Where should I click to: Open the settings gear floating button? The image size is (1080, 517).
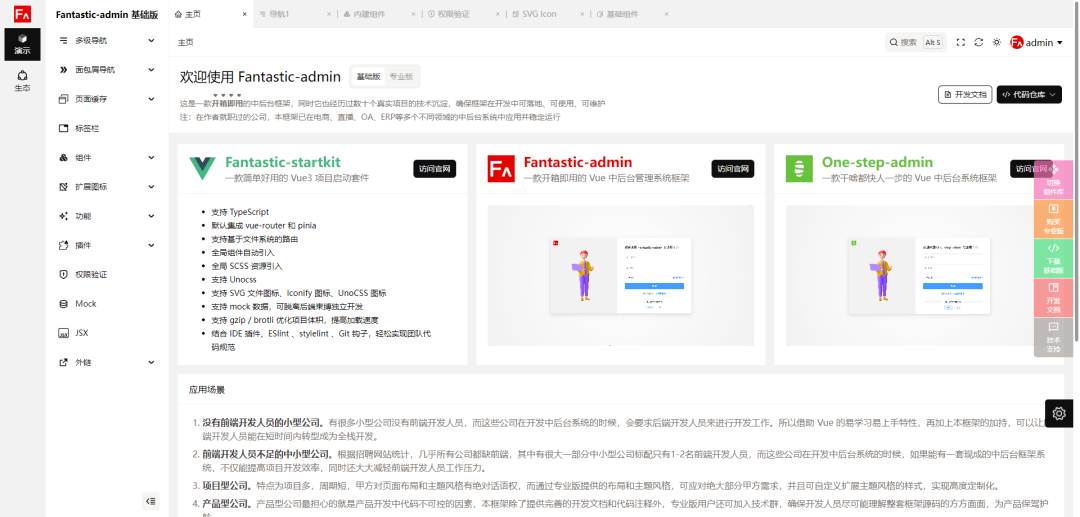[x=1060, y=413]
